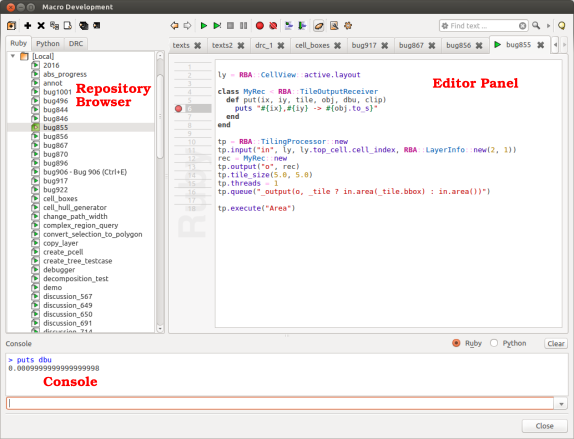Click the Clear console button
The height and width of the screenshot is (439, 574).
556,343
